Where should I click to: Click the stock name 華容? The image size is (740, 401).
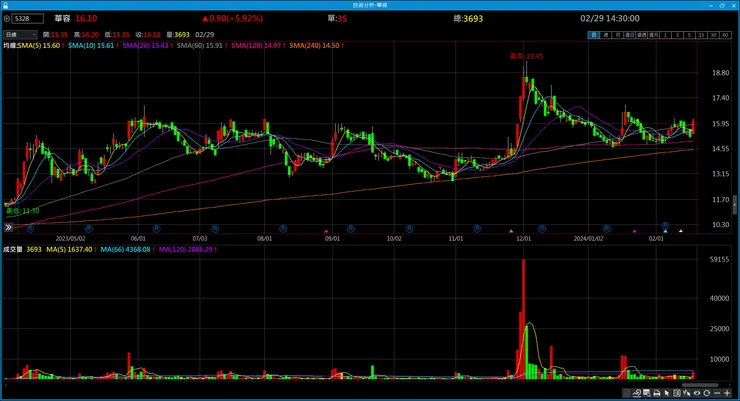tap(62, 18)
